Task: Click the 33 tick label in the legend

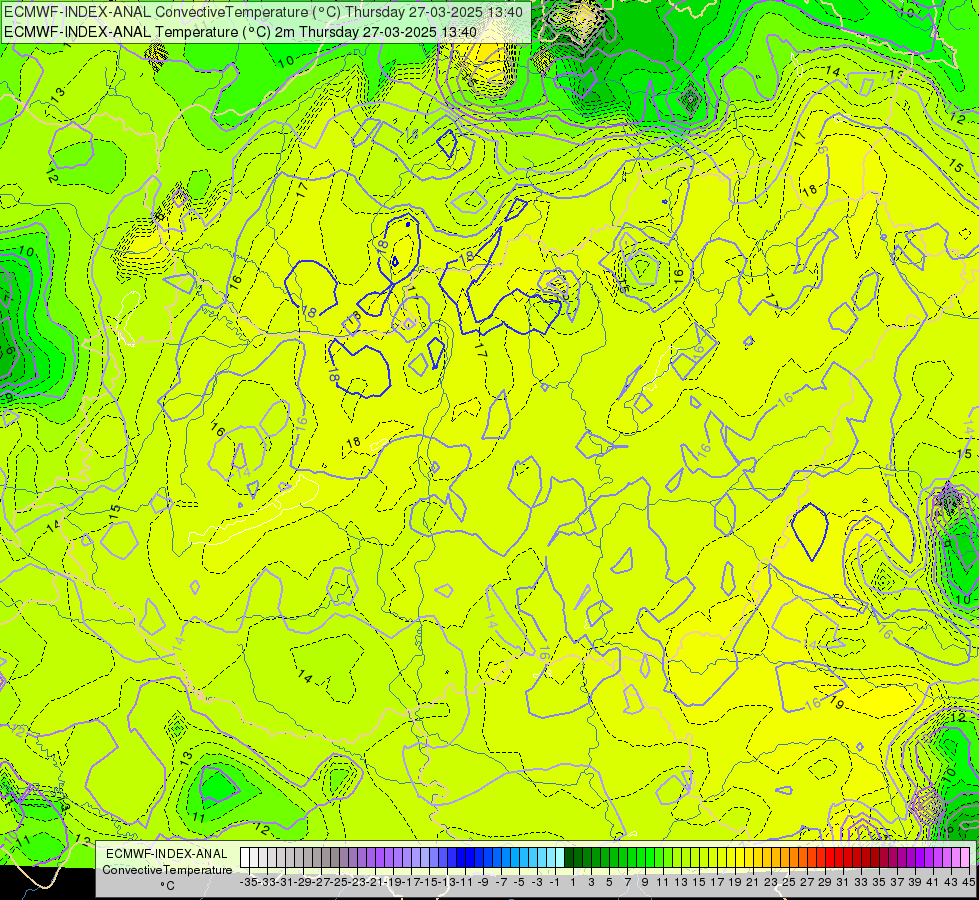Action: pos(861,883)
